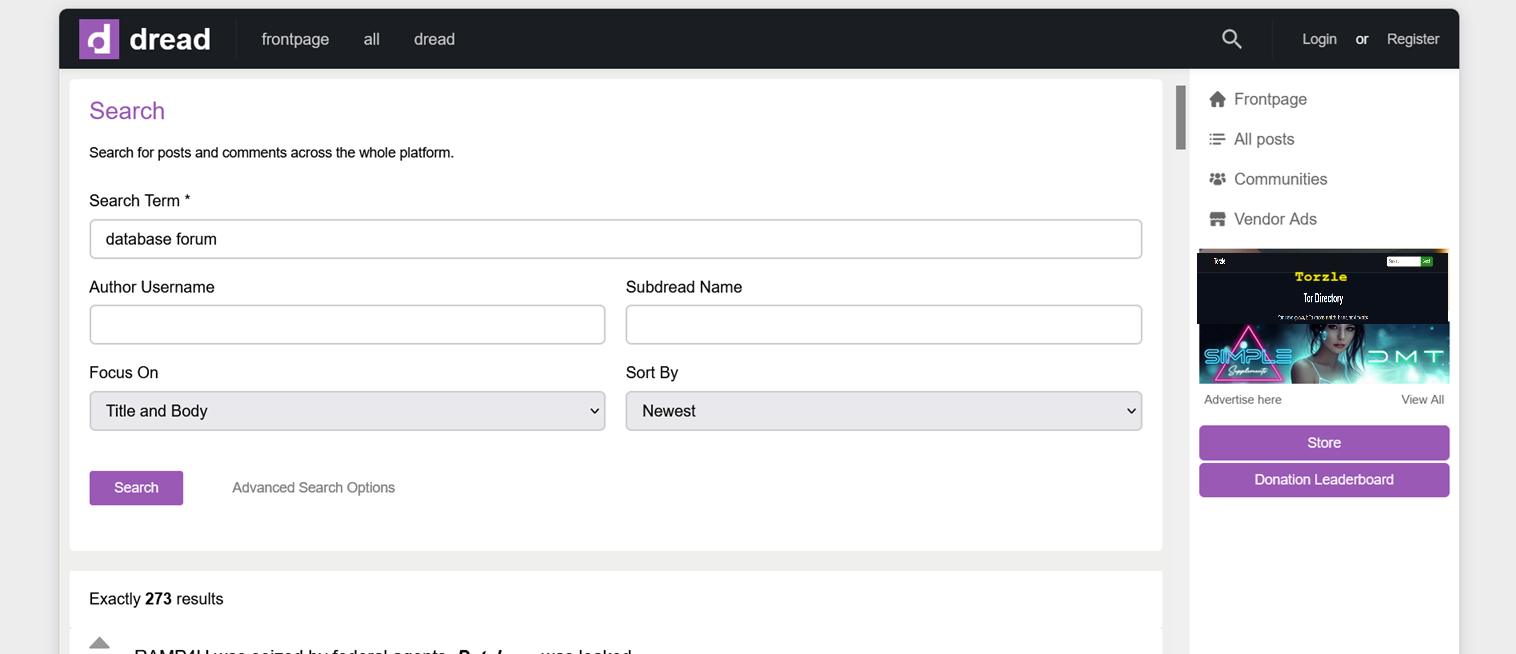Select the dread nav item

tap(434, 38)
